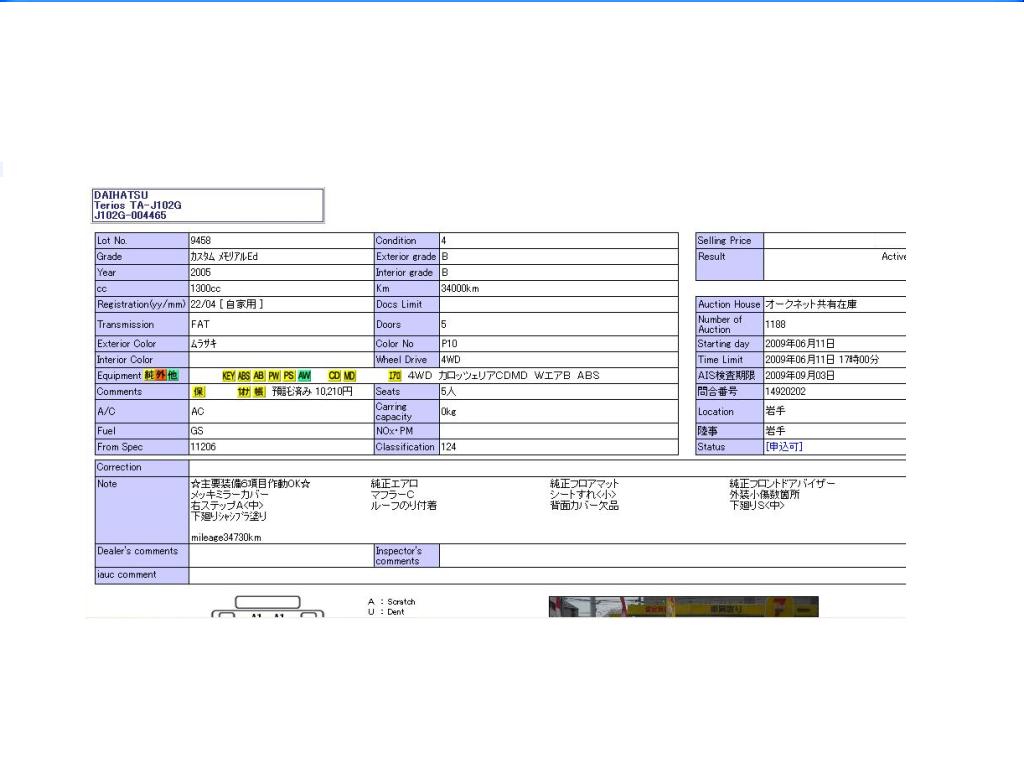Click the AB airbag badge
1024x768 pixels.
[x=259, y=376]
